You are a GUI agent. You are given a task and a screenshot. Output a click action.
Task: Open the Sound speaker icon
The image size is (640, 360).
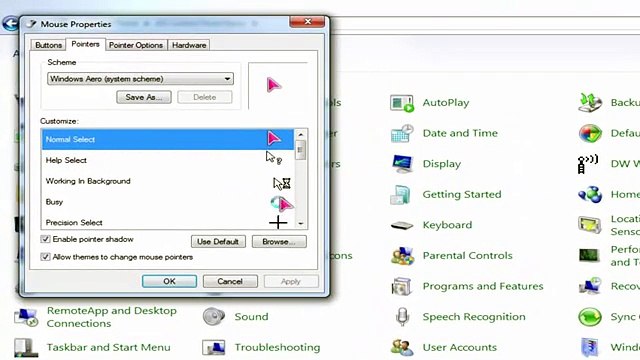[x=213, y=317]
